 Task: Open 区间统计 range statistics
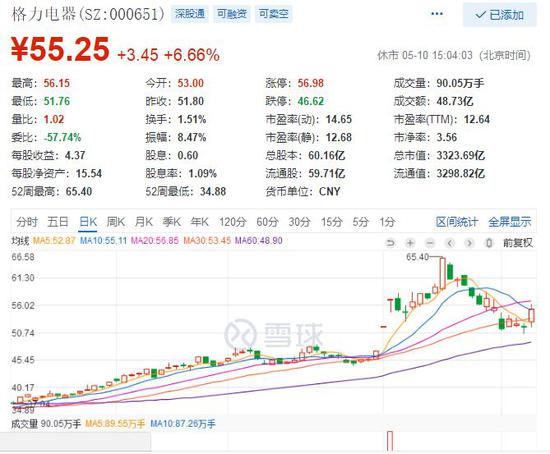457,222
